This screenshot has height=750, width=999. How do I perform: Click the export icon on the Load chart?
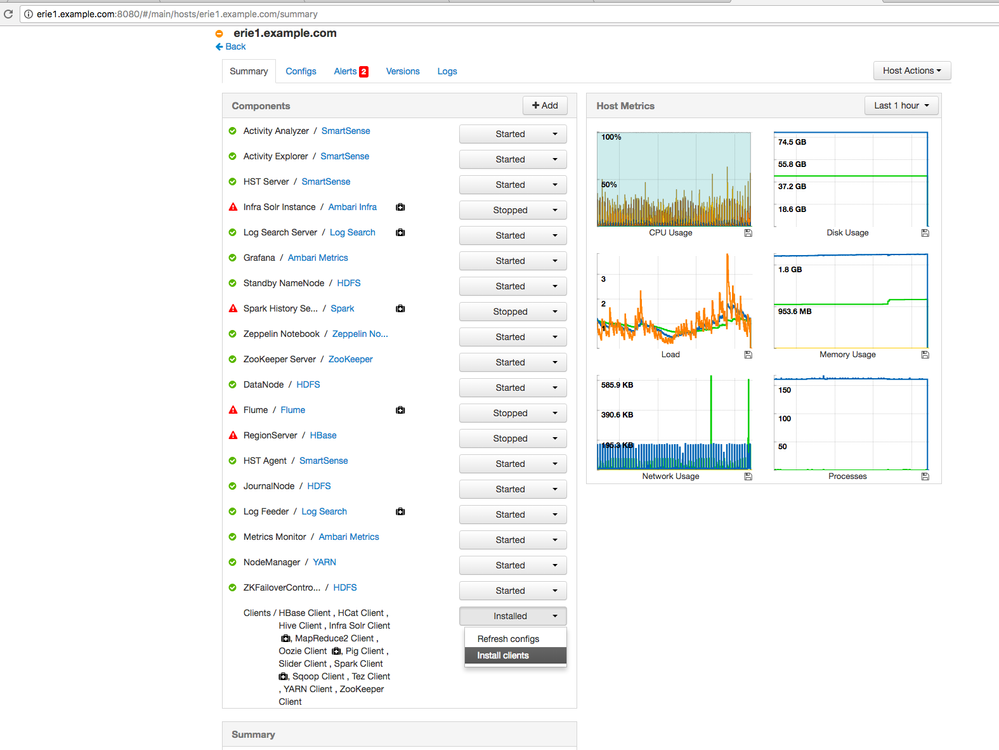click(746, 354)
